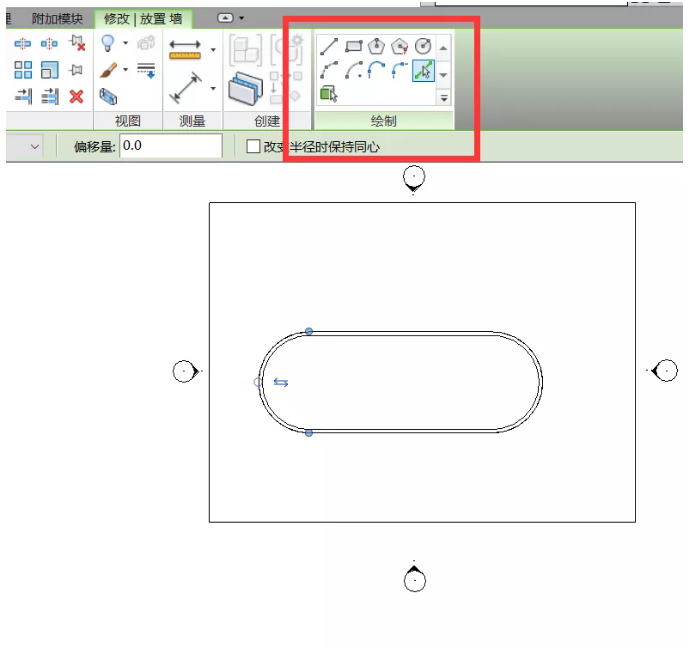Select the Circle draw tool
The width and height of the screenshot is (693, 649).
(x=423, y=46)
